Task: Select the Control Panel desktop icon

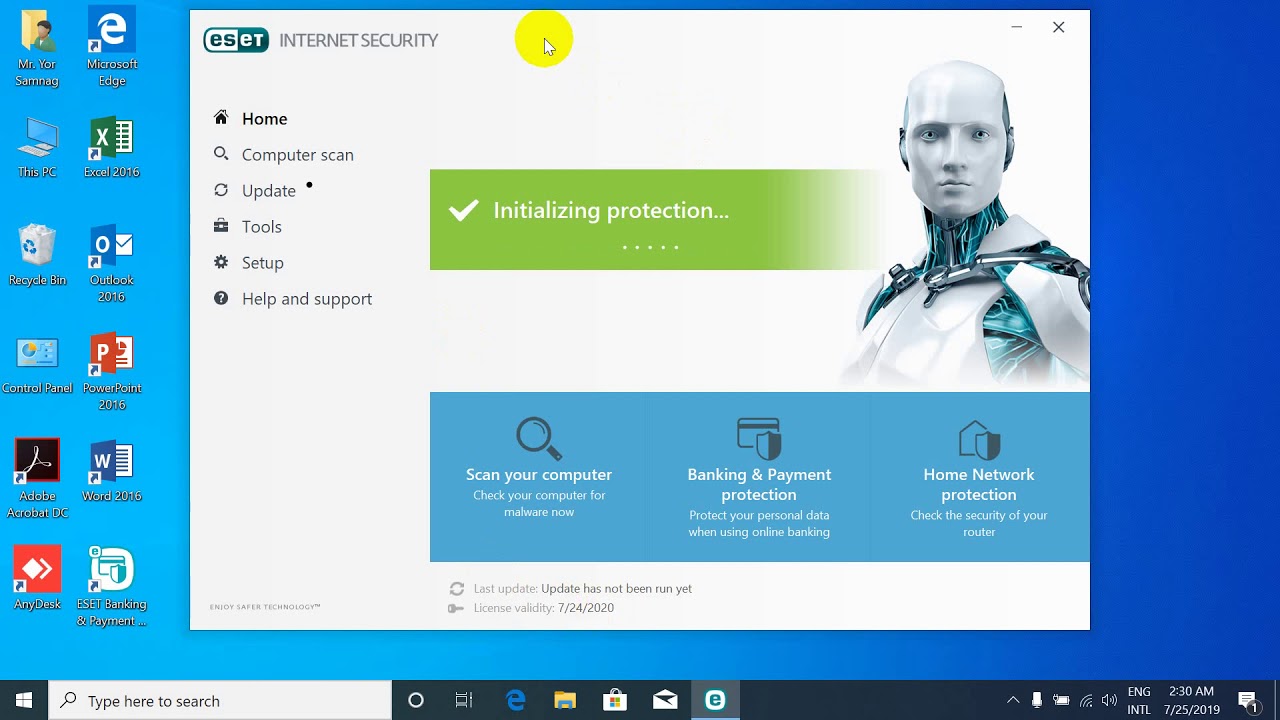Action: [x=37, y=364]
